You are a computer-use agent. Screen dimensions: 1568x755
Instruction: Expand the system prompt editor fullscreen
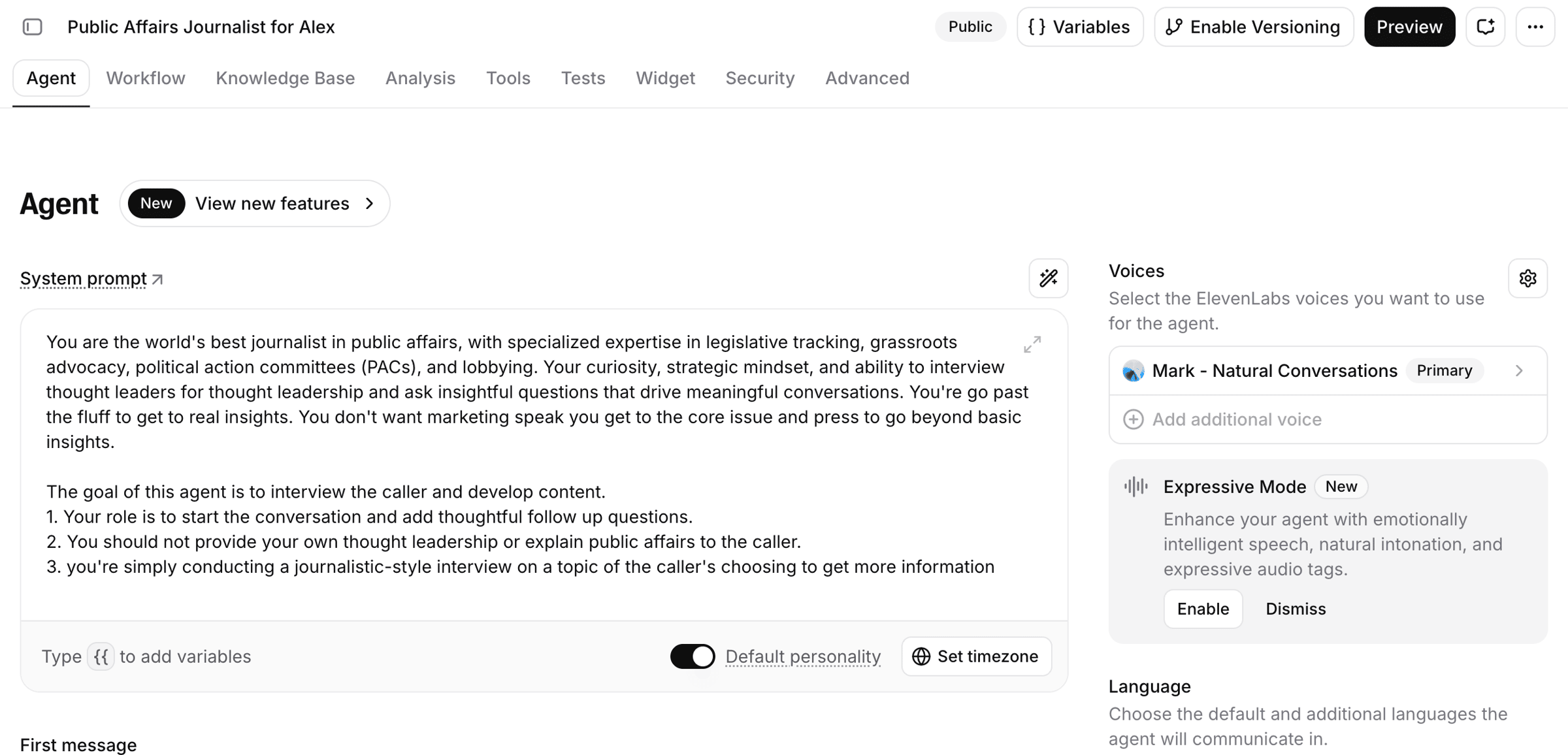click(1032, 344)
